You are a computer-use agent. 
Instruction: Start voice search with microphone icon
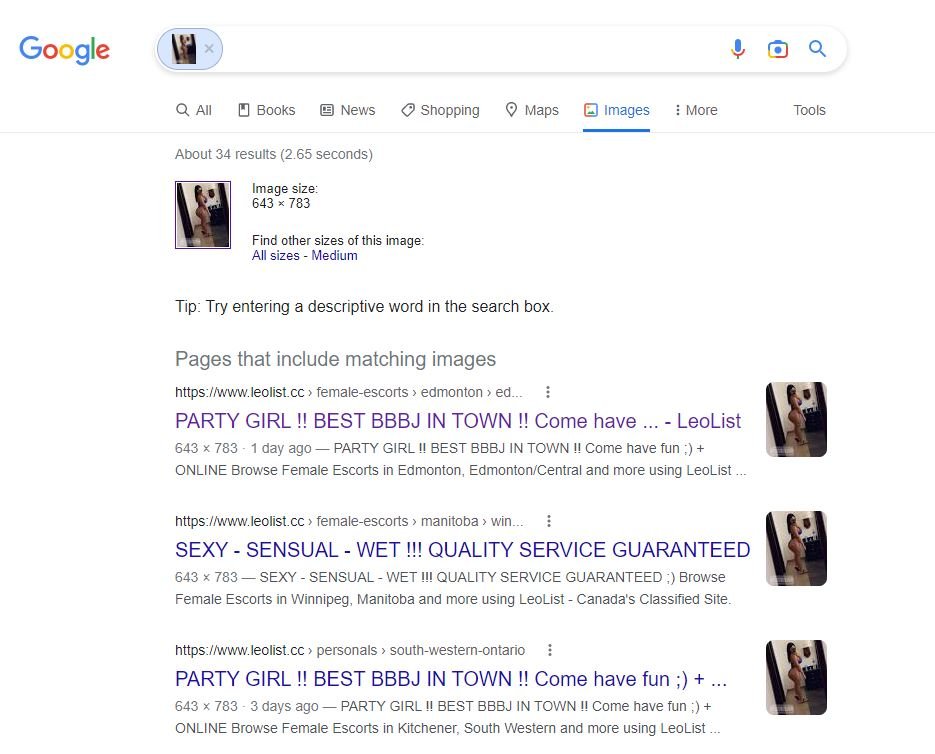pyautogui.click(x=738, y=49)
